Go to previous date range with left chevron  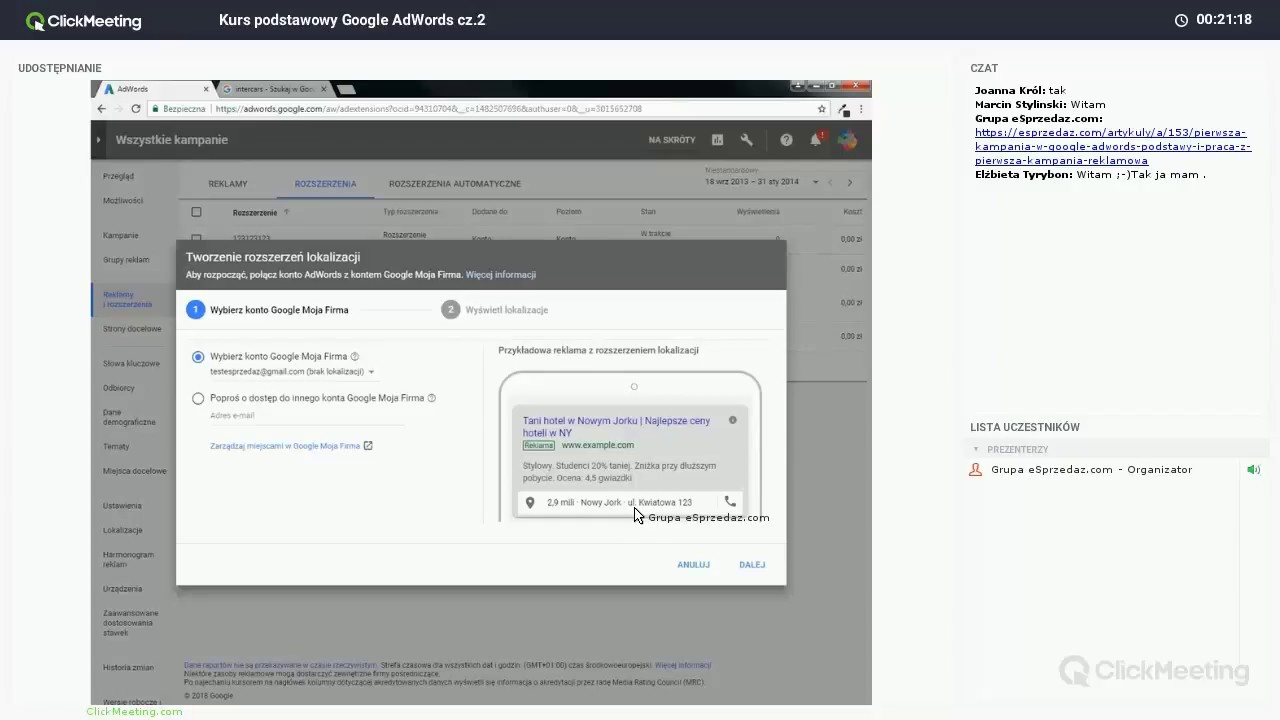point(829,182)
